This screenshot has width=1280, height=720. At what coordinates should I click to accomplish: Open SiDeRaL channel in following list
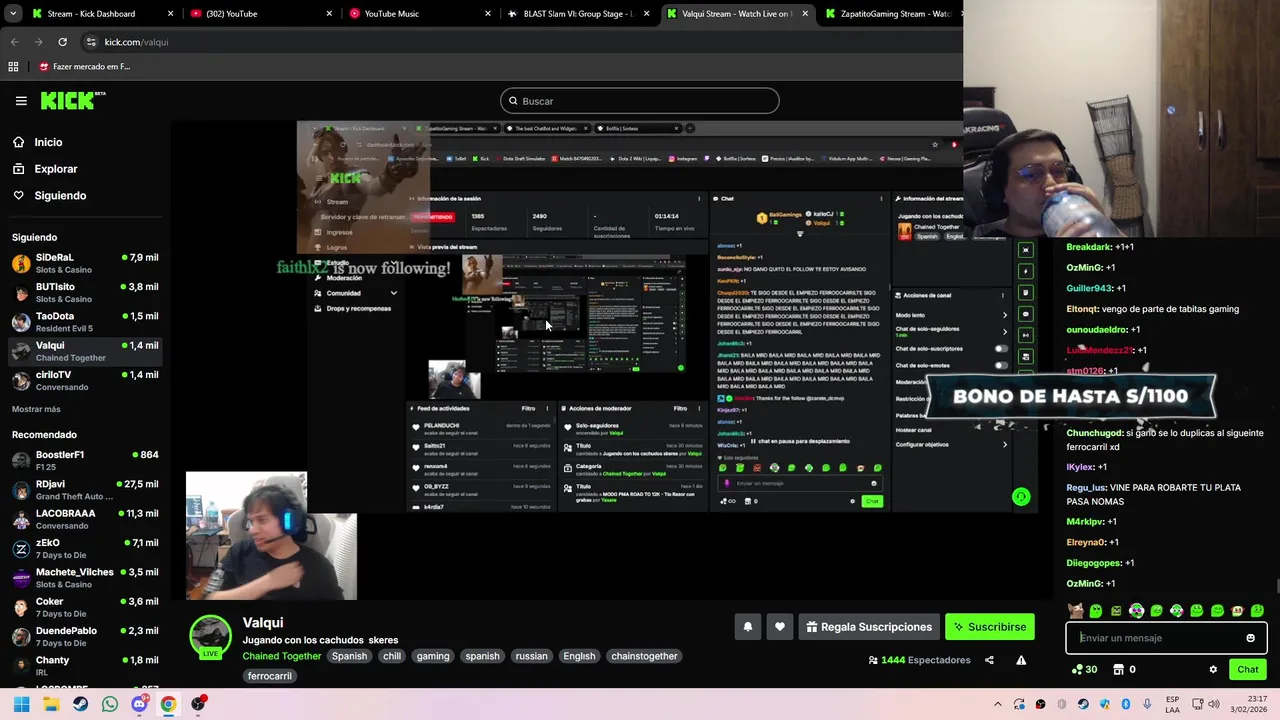[x=85, y=263]
